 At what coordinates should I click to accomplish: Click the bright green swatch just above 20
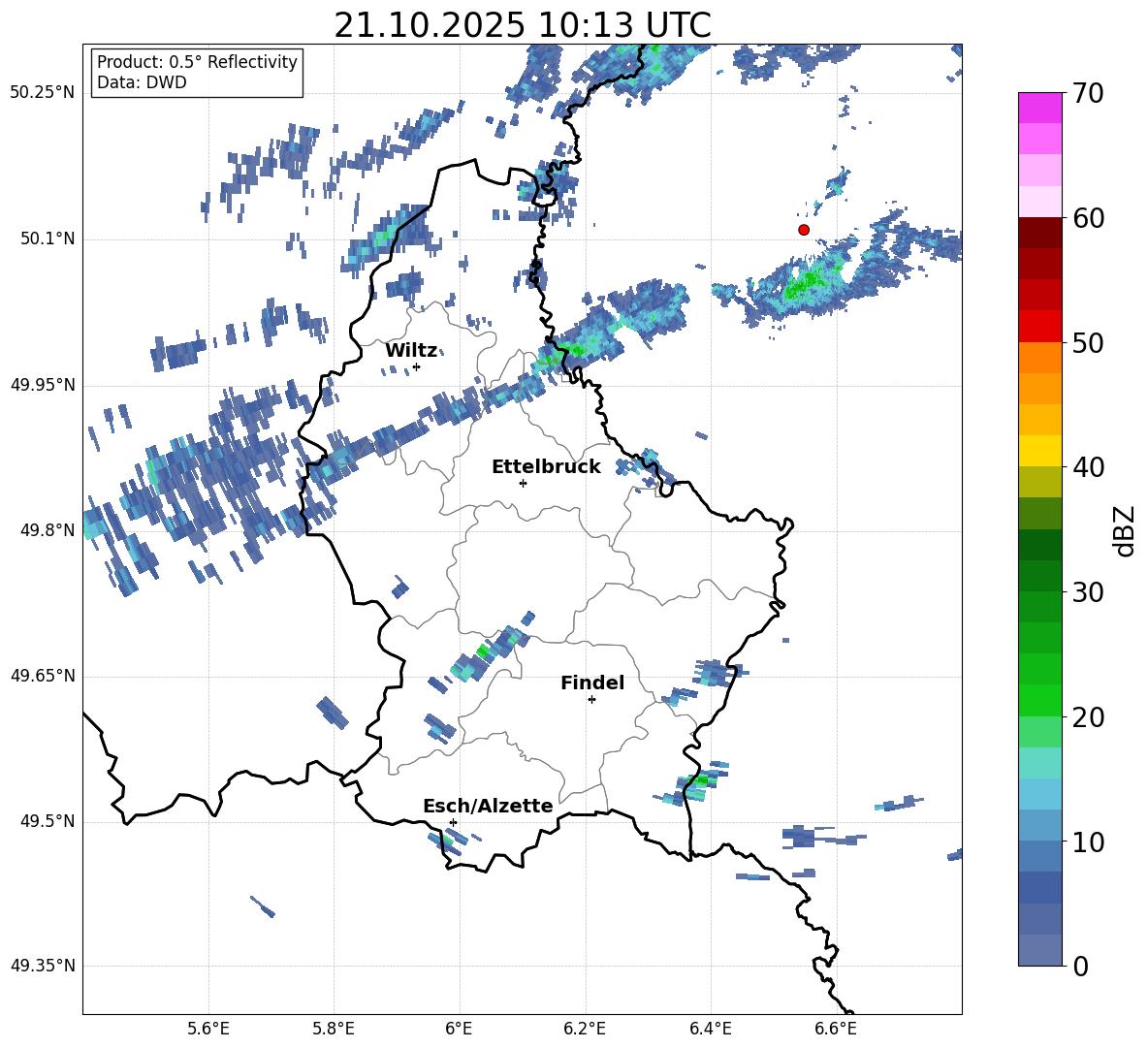1039,700
